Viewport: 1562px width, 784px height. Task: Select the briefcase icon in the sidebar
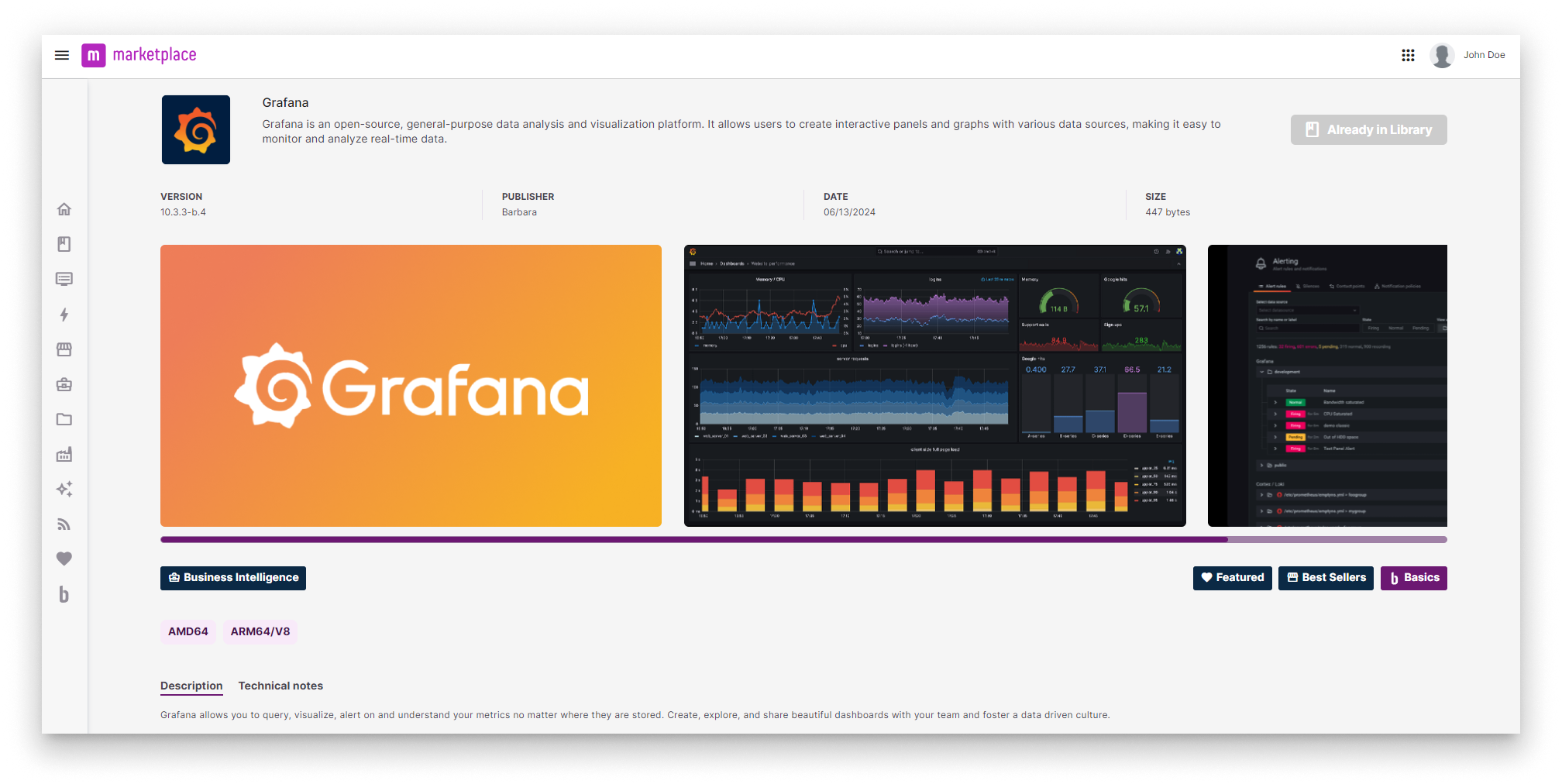[64, 383]
